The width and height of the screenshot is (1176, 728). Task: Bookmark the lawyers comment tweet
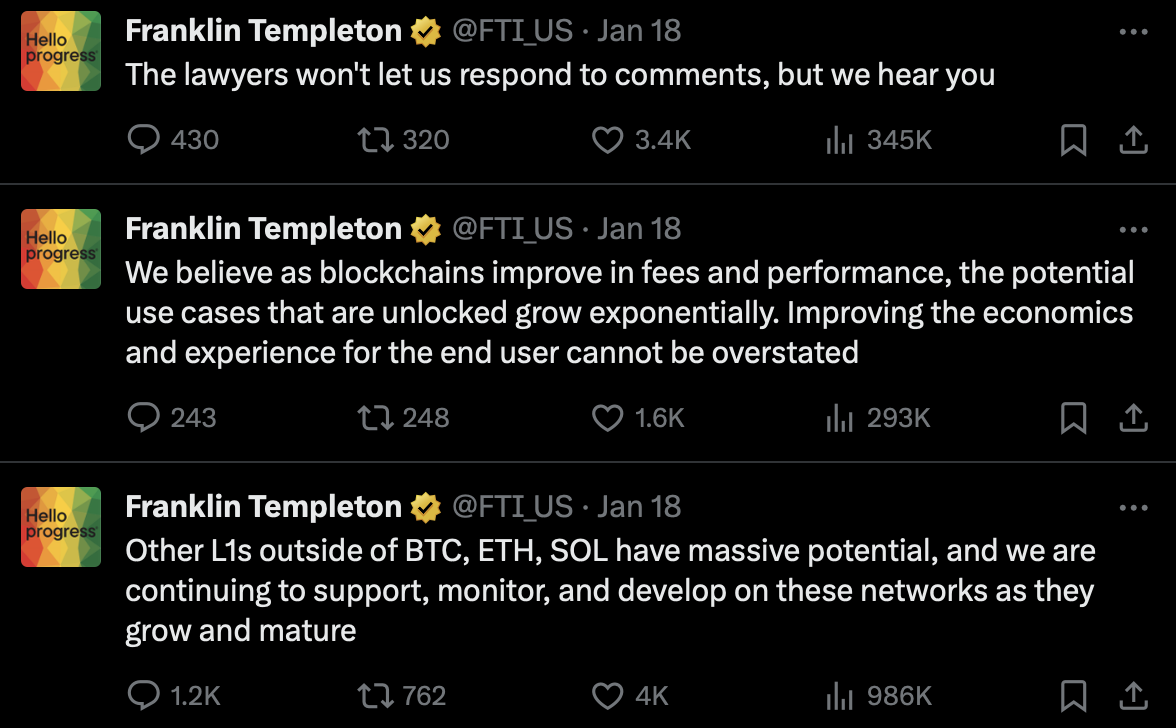1073,140
